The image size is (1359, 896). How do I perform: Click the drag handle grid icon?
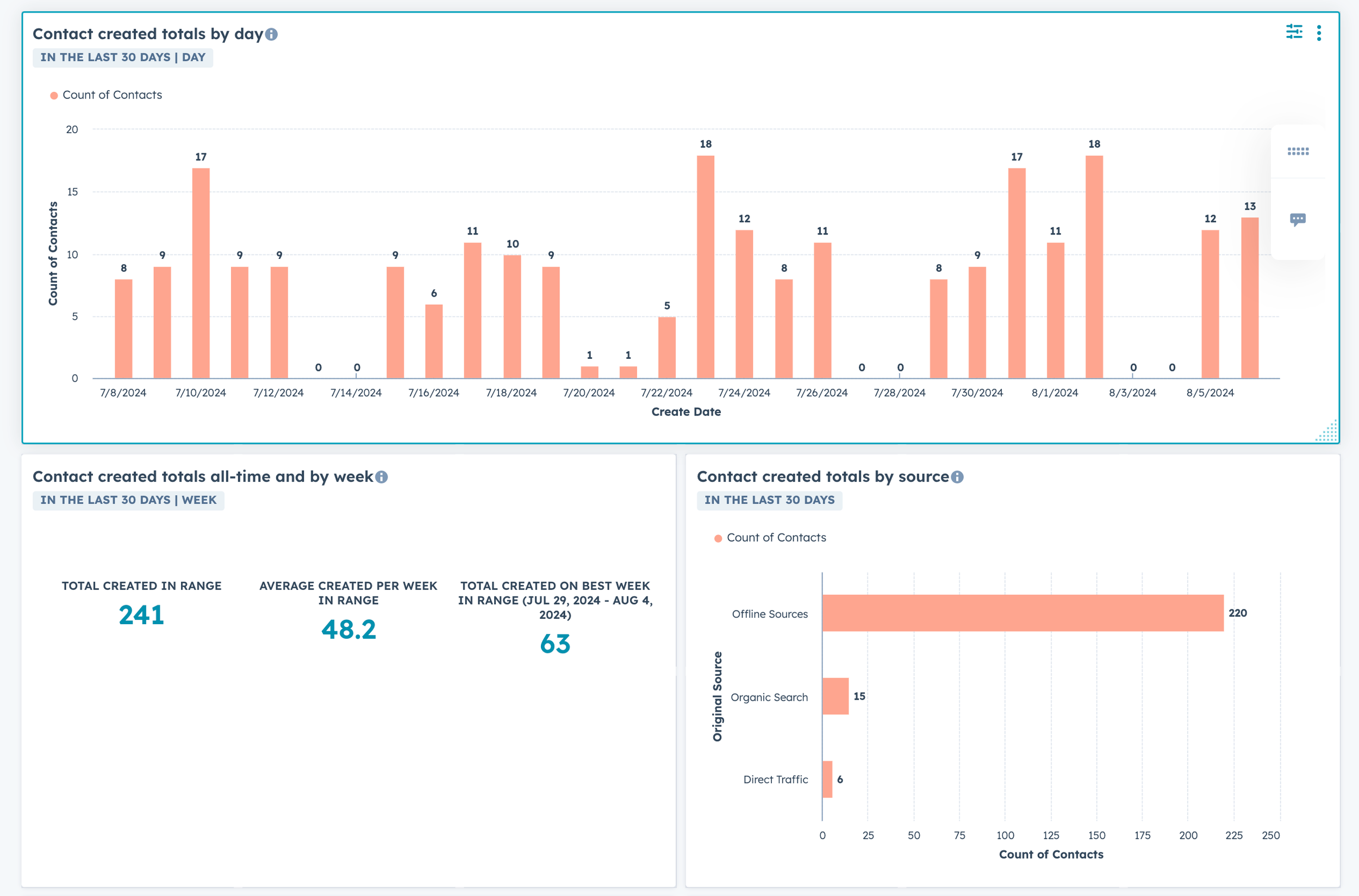click(1298, 152)
